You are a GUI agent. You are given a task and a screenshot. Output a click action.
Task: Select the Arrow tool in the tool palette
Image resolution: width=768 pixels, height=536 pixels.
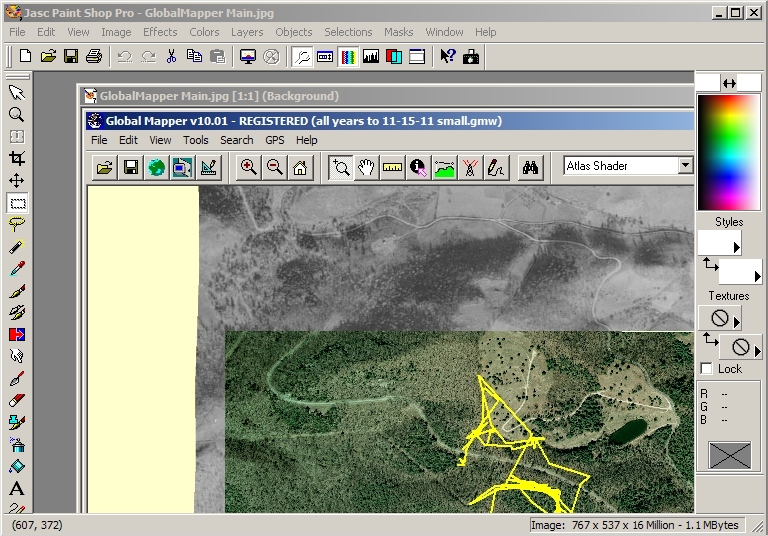(17, 93)
